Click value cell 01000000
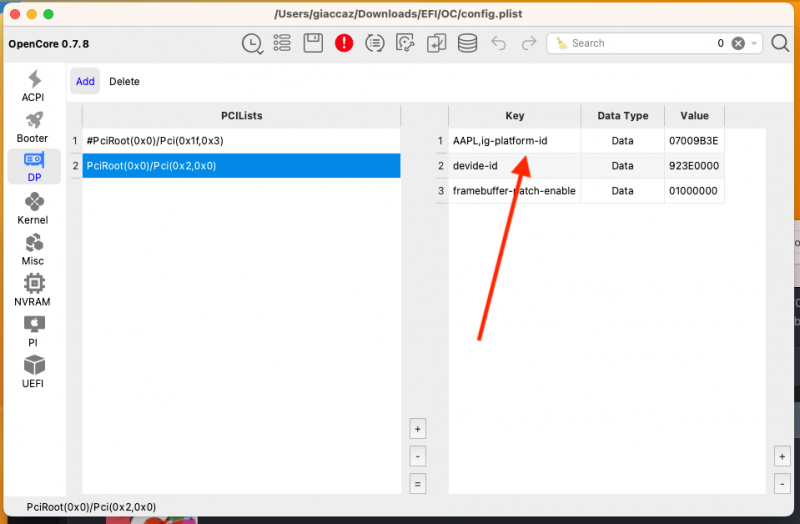 tap(694, 191)
